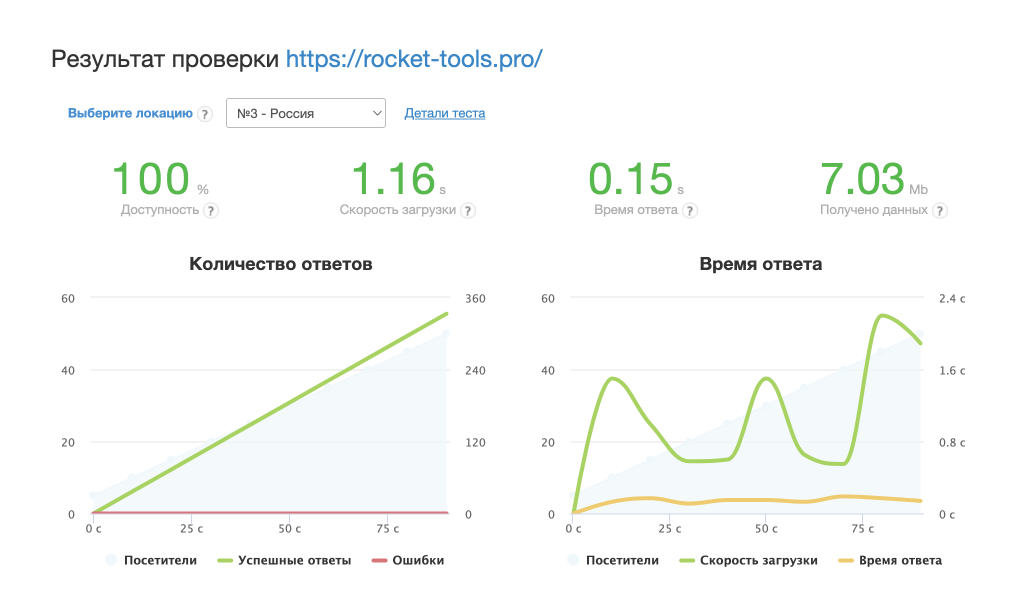Open the rocket-tools.pro URL link
Screen dimensions: 1020x608
pos(414,58)
